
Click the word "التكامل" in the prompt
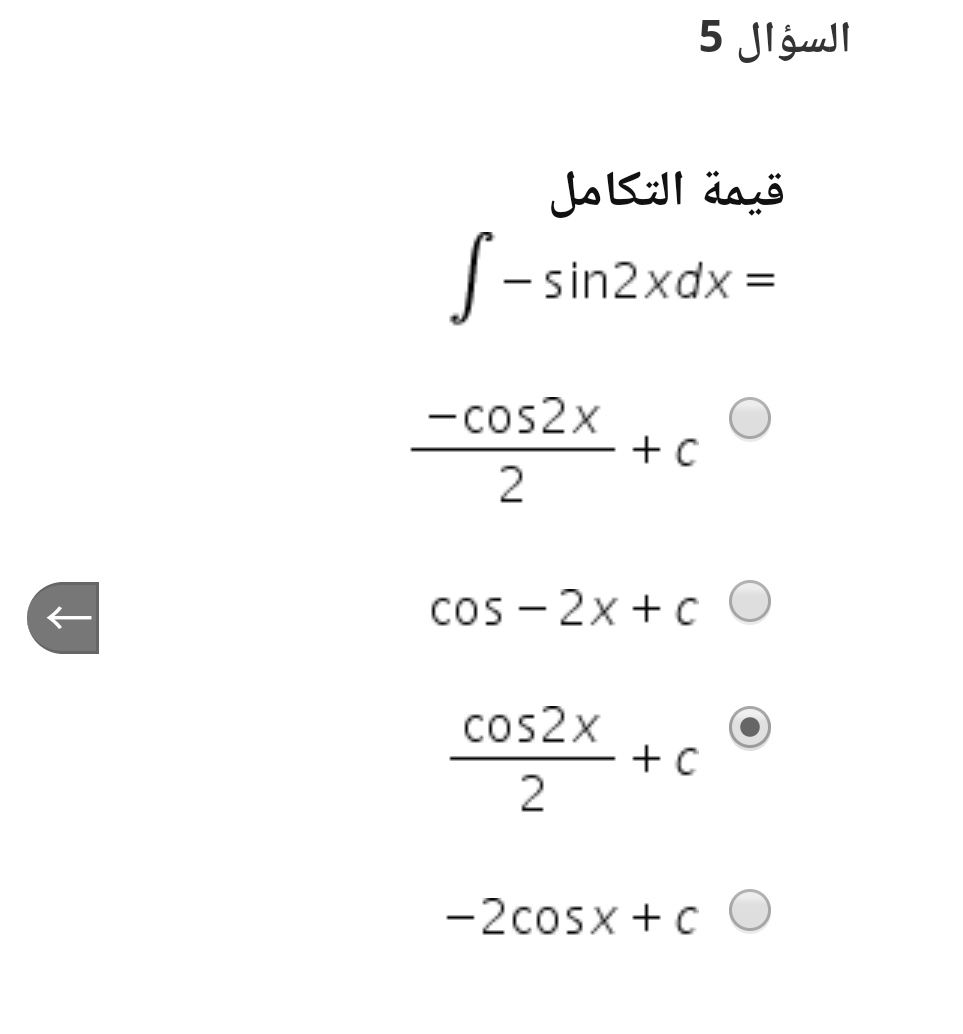pyautogui.click(x=607, y=191)
